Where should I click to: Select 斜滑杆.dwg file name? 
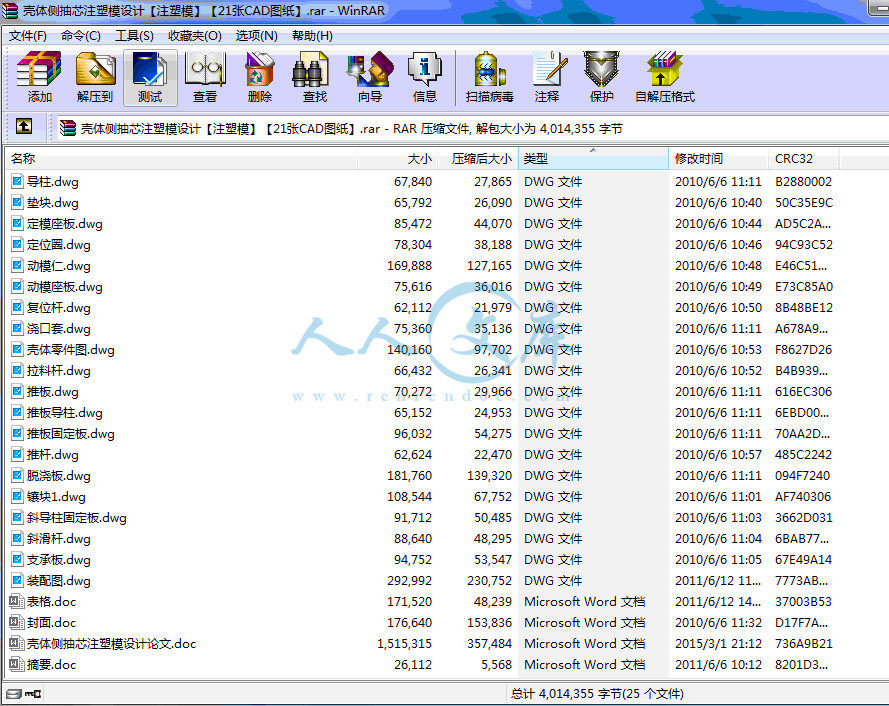tap(58, 538)
